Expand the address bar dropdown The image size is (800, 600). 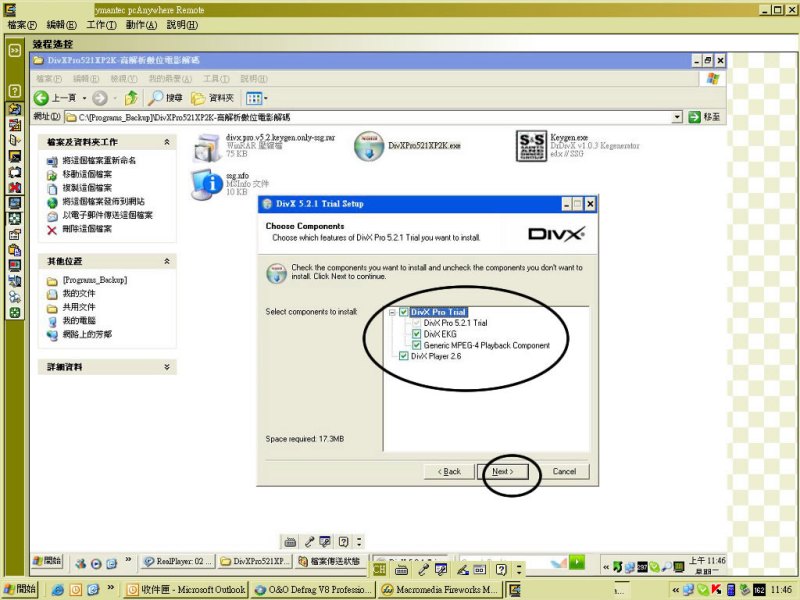[x=677, y=117]
